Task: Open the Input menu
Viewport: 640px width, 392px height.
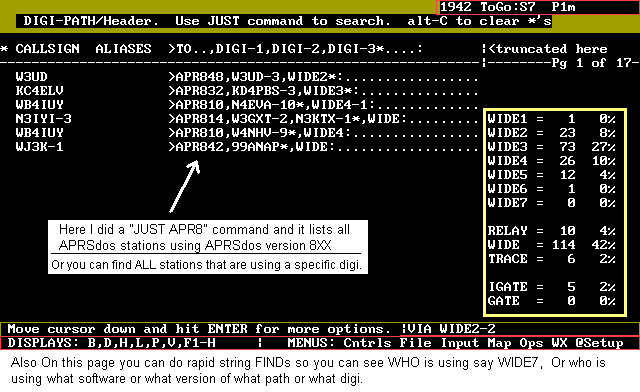Action: point(459,343)
